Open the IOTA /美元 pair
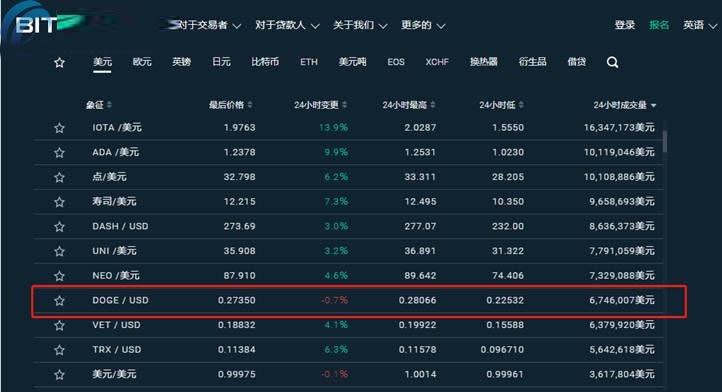Screen dimensions: 722x392 click(x=117, y=128)
